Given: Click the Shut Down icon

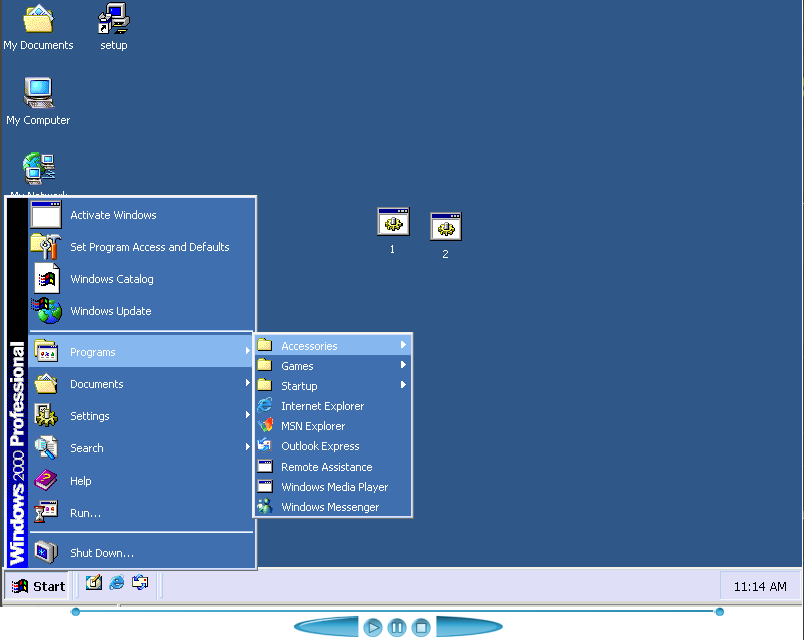Looking at the screenshot, I should (46, 552).
